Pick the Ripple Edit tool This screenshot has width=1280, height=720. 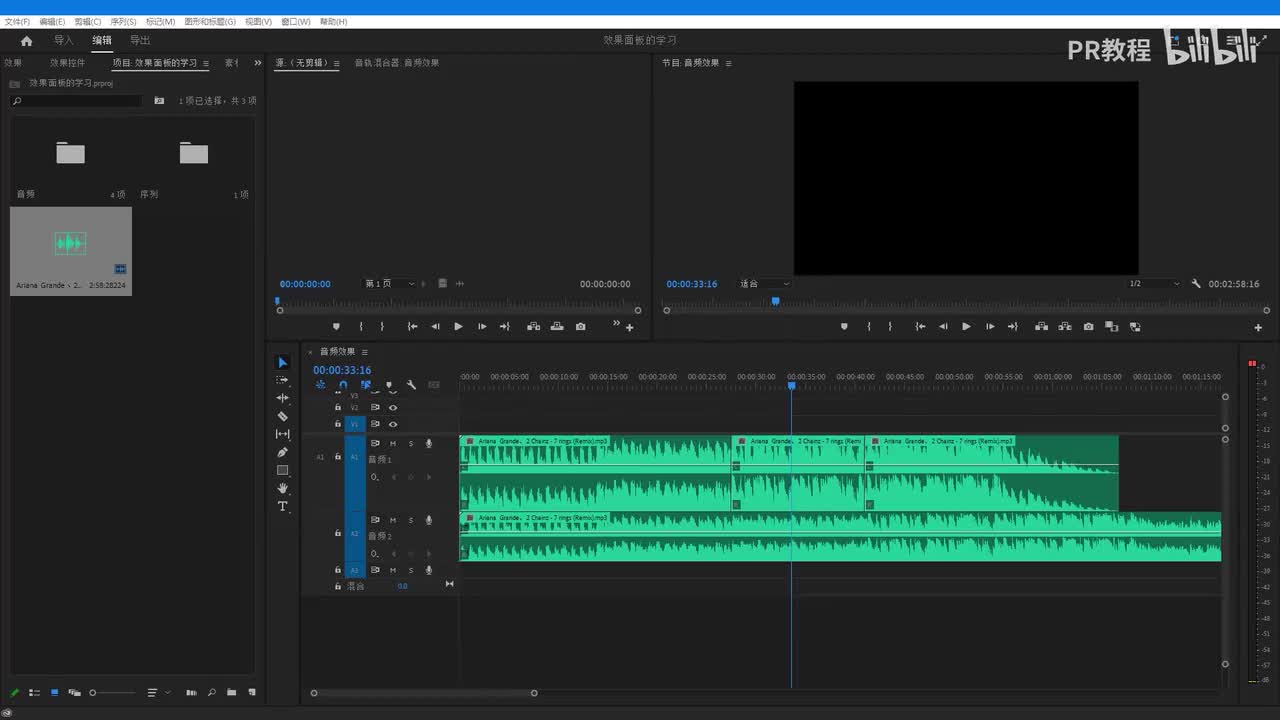point(283,398)
